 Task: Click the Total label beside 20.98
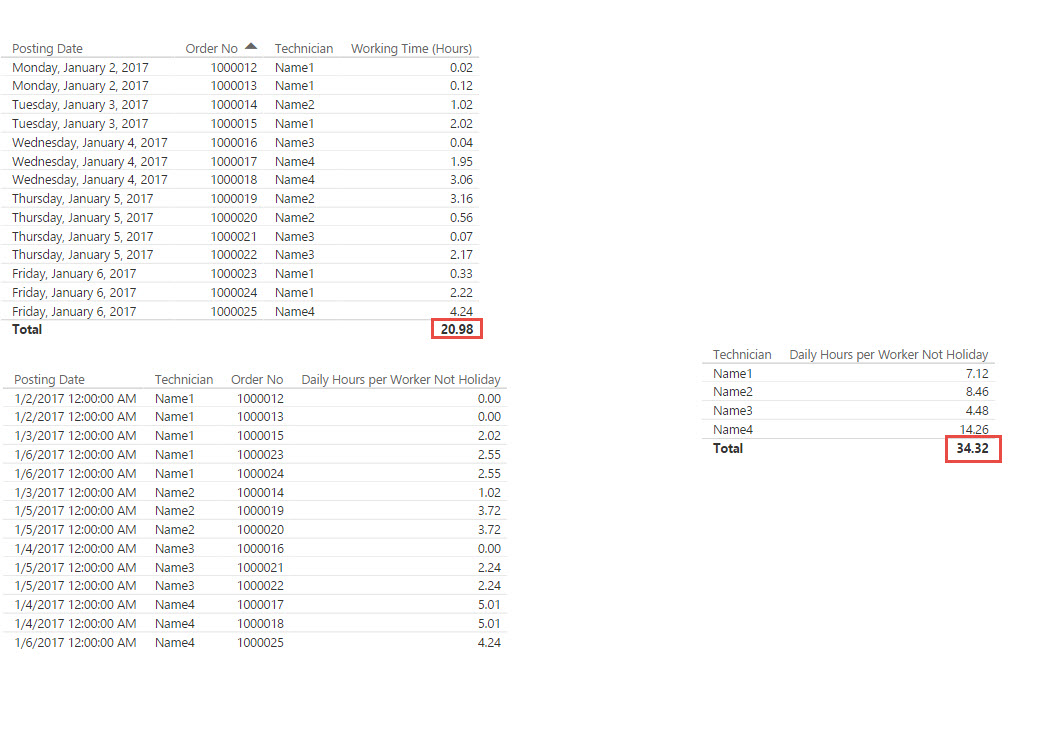click(x=27, y=329)
